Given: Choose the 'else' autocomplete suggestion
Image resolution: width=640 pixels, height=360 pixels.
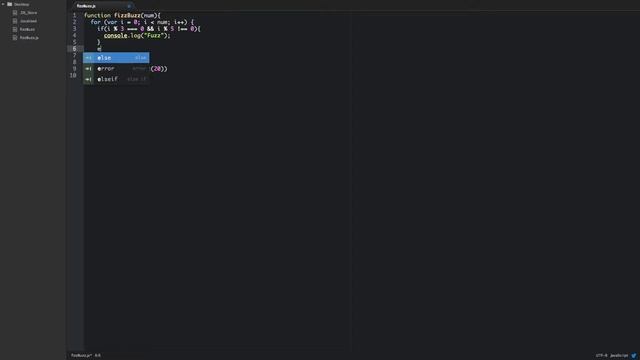Looking at the screenshot, I should point(116,58).
